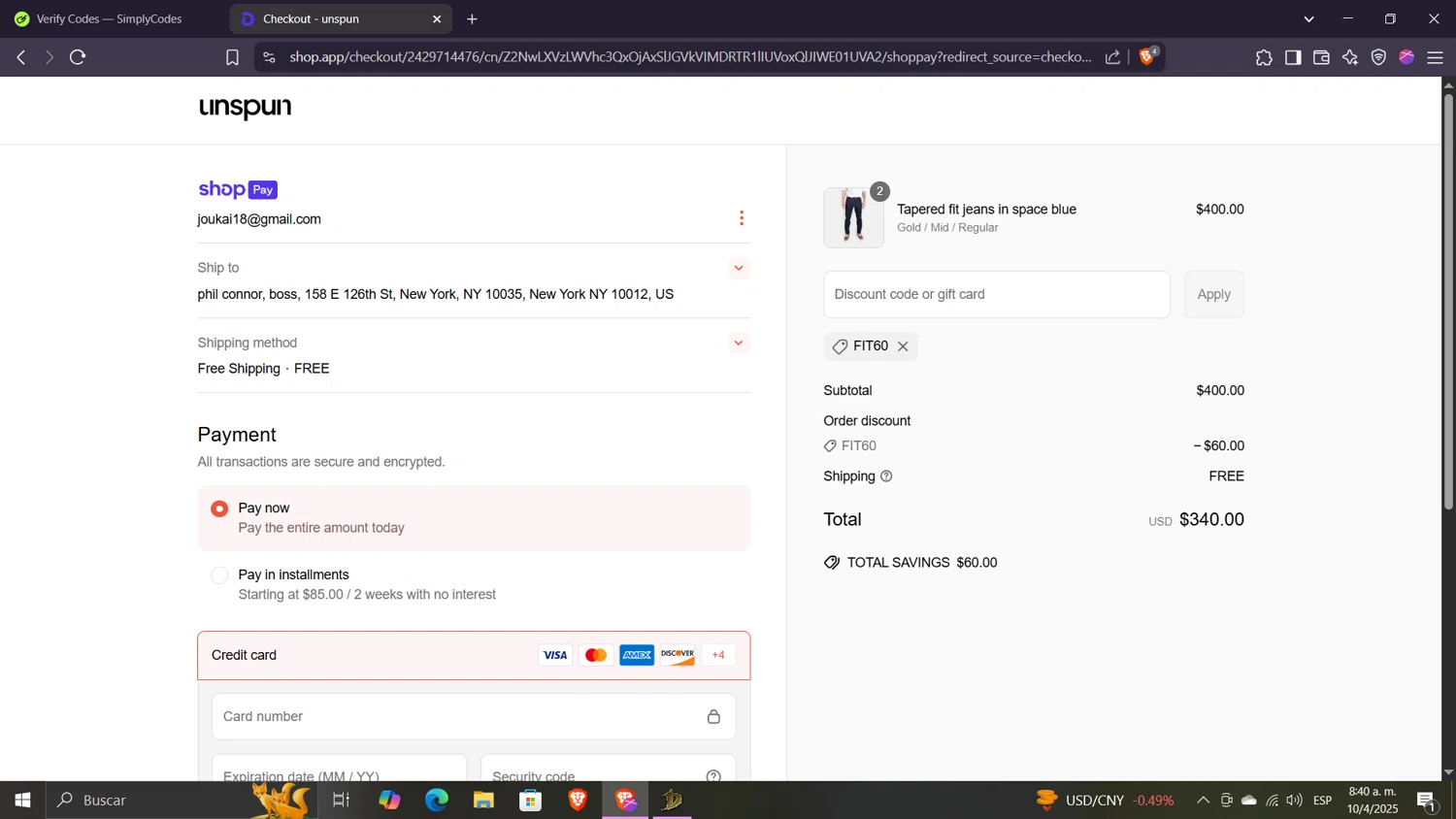Screen dimensions: 1456x819
Task: Focus the Discount code or gift card field
Action: pos(997,295)
